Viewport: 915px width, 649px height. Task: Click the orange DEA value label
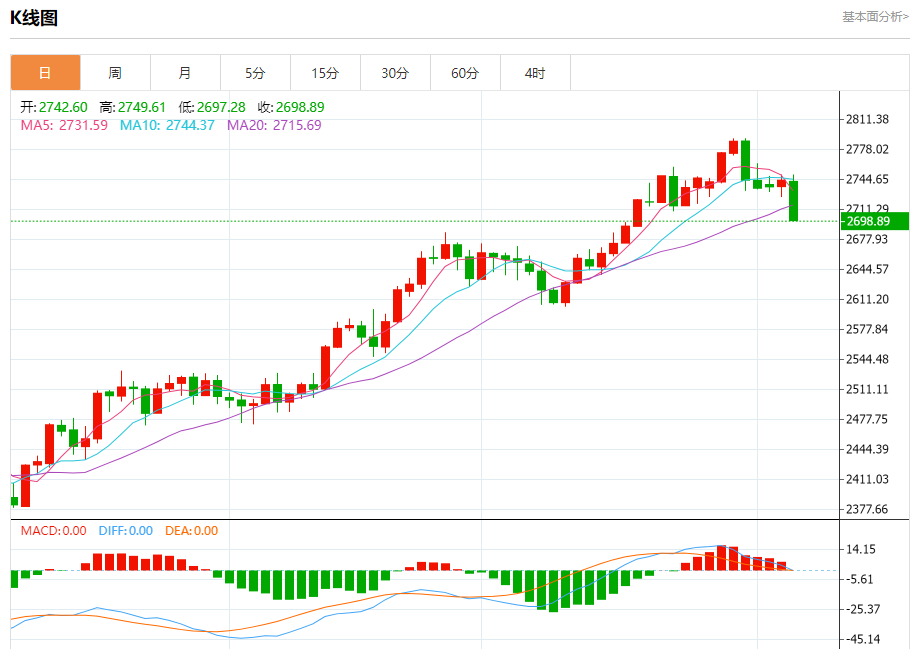coord(191,531)
